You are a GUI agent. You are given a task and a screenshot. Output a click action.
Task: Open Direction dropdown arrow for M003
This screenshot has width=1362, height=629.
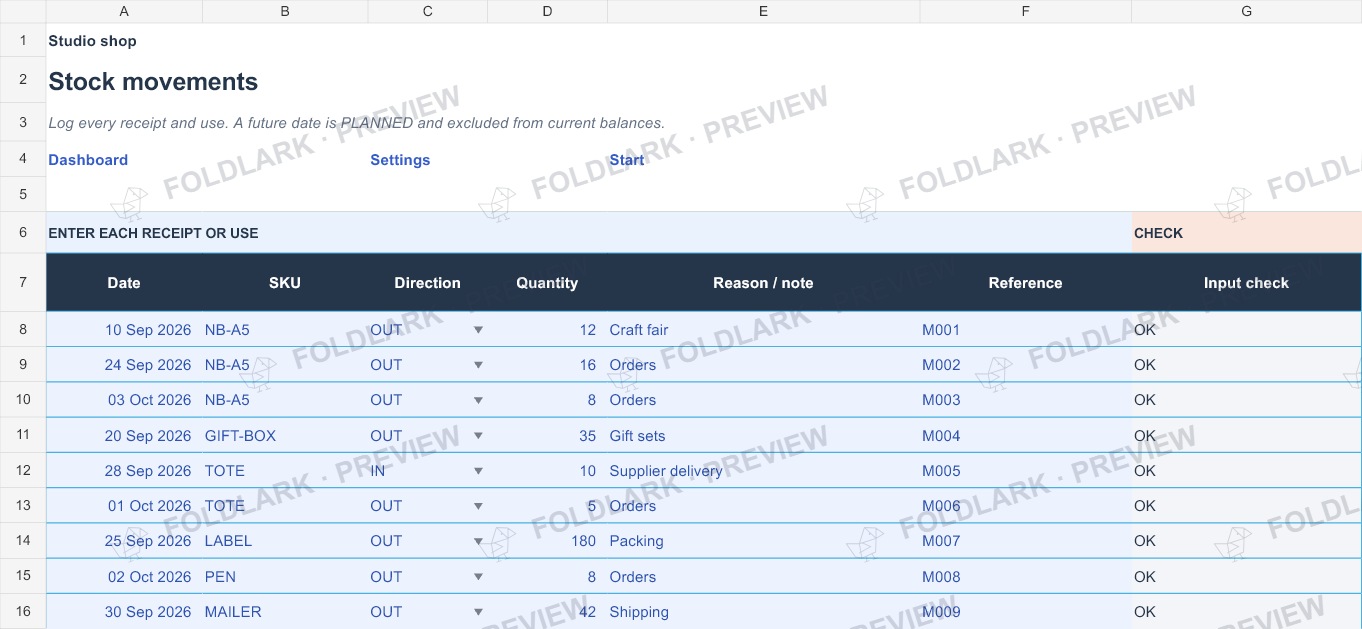click(478, 400)
